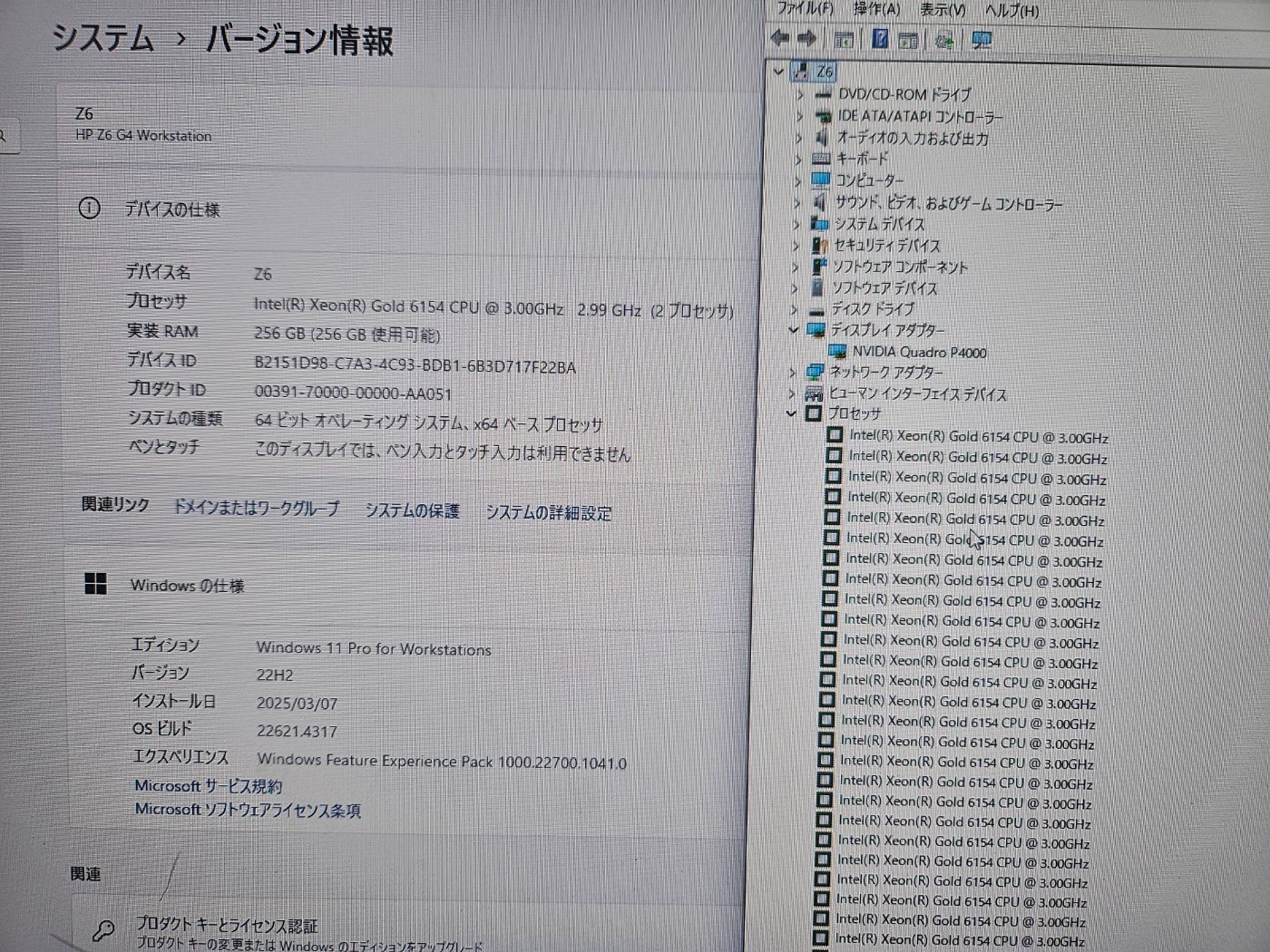Click Device Manager forward arrow icon

pyautogui.click(x=806, y=38)
